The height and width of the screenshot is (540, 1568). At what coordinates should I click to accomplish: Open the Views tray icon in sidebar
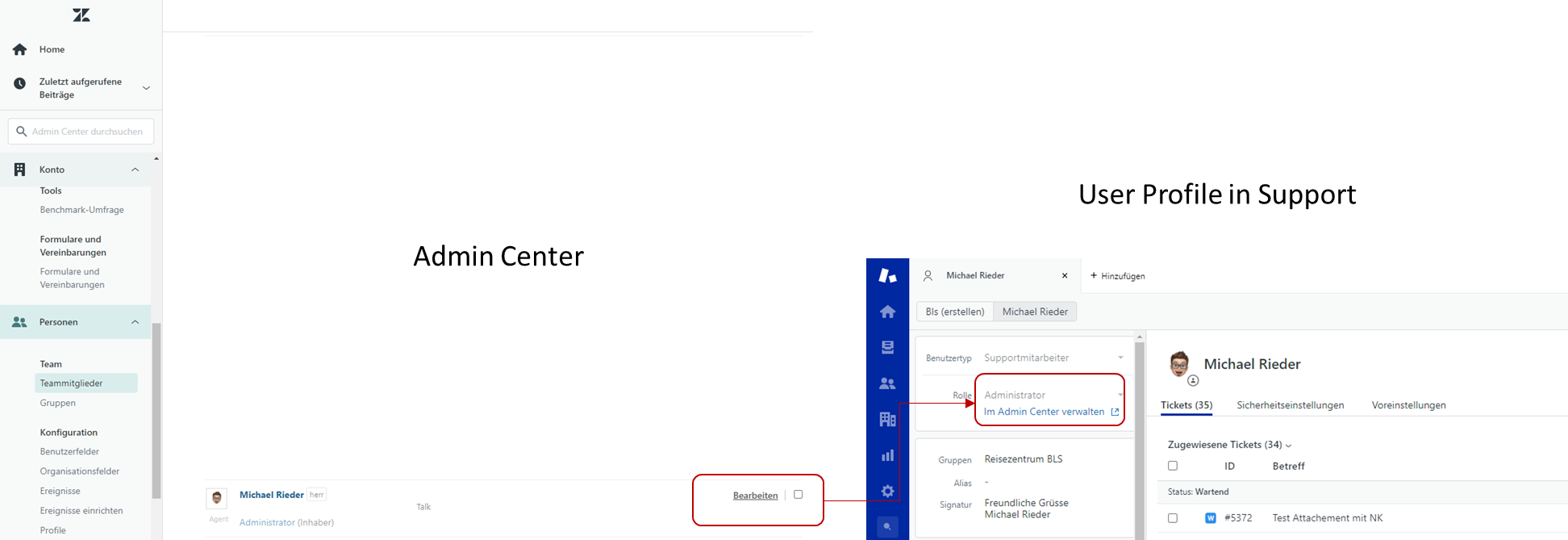(x=887, y=348)
